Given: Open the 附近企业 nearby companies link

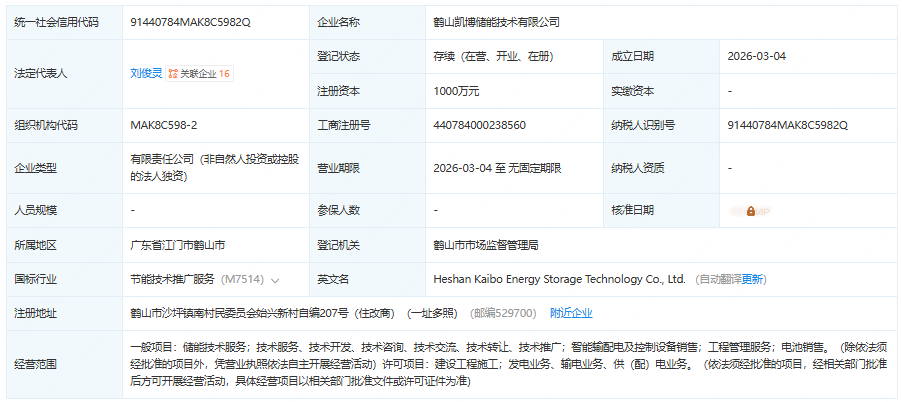Looking at the screenshot, I should tap(571, 313).
